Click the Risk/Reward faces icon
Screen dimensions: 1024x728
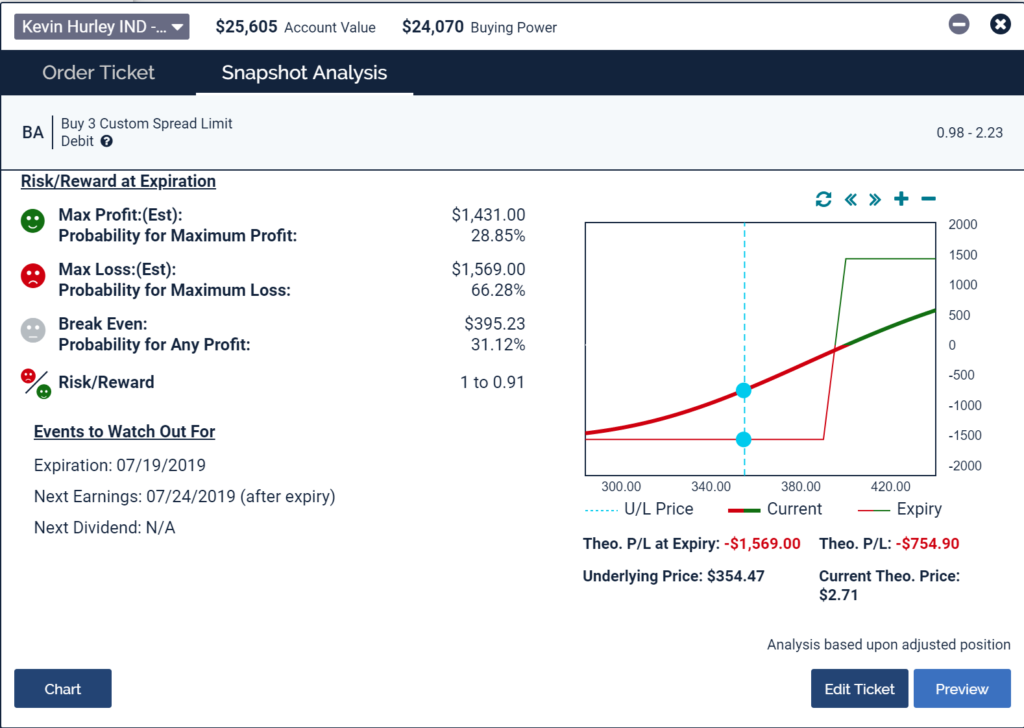coord(36,383)
